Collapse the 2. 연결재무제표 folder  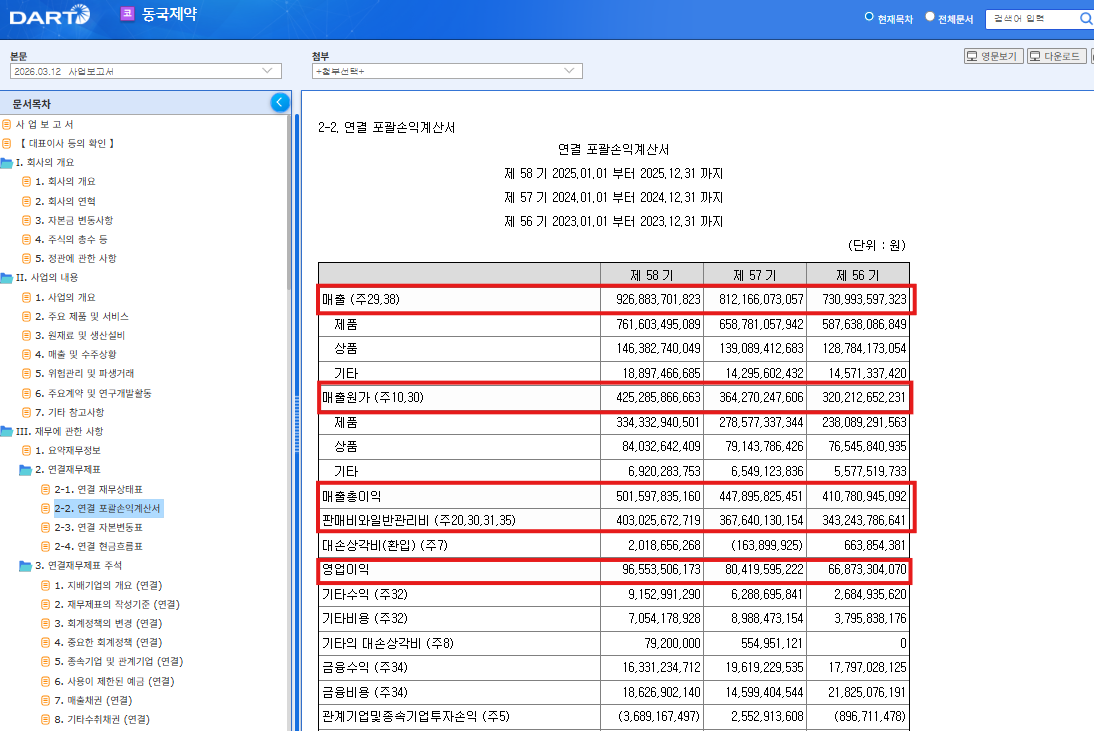coord(25,470)
